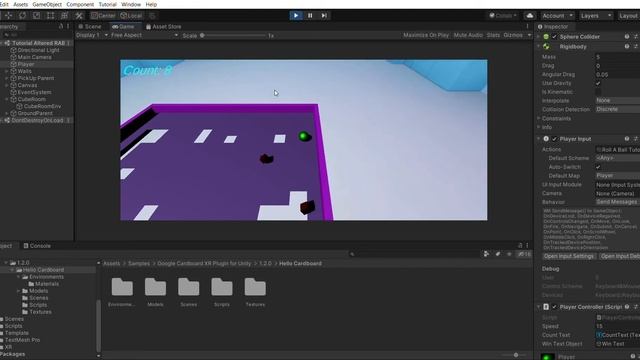This screenshot has height=360, width=640.
Task: Toggle Use Gravity checkbox
Action: pyautogui.click(x=598, y=83)
